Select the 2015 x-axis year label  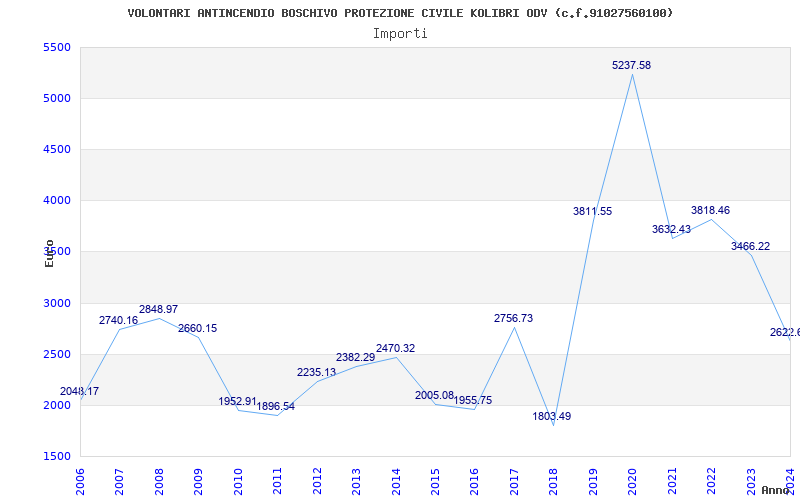click(x=435, y=482)
